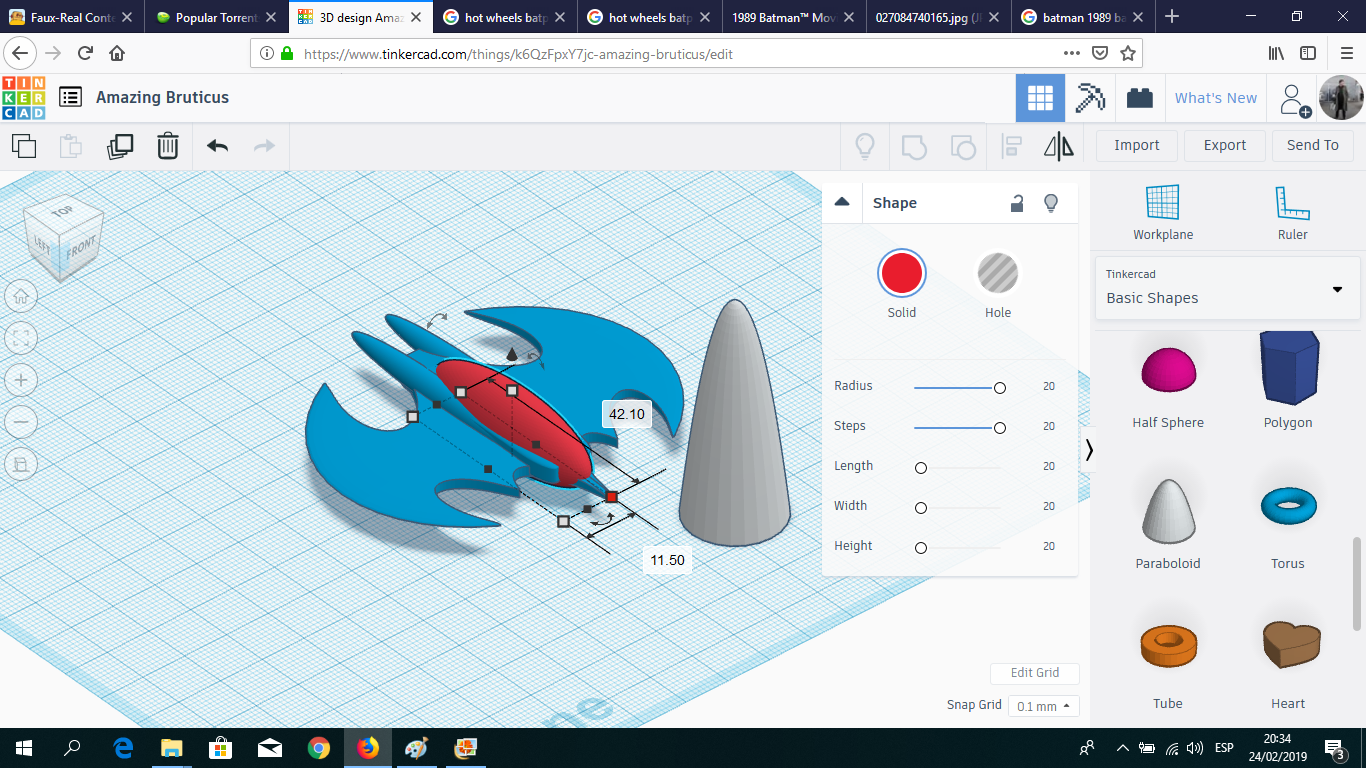
Task: Click the Export button
Action: coord(1224,146)
